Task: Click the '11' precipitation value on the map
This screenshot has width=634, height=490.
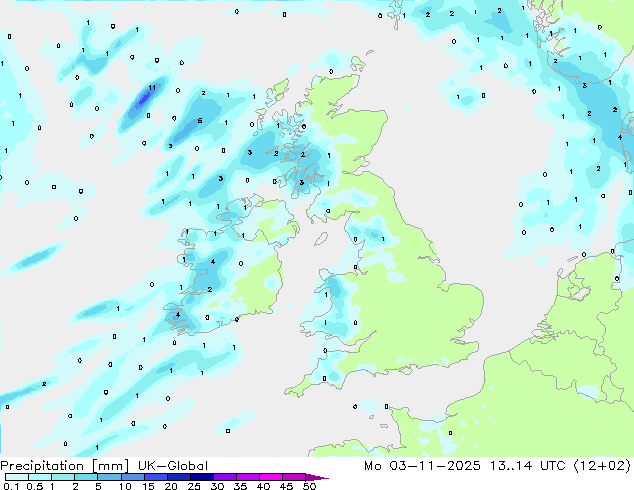Action: coord(152,87)
